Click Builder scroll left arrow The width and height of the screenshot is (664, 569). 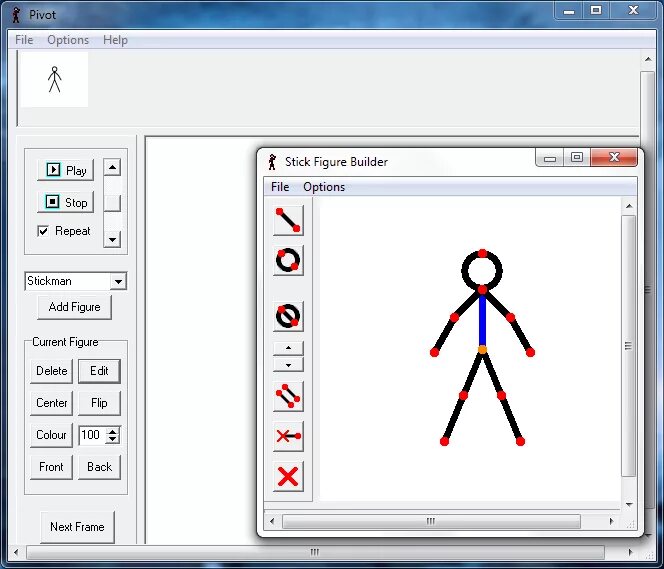[272, 521]
